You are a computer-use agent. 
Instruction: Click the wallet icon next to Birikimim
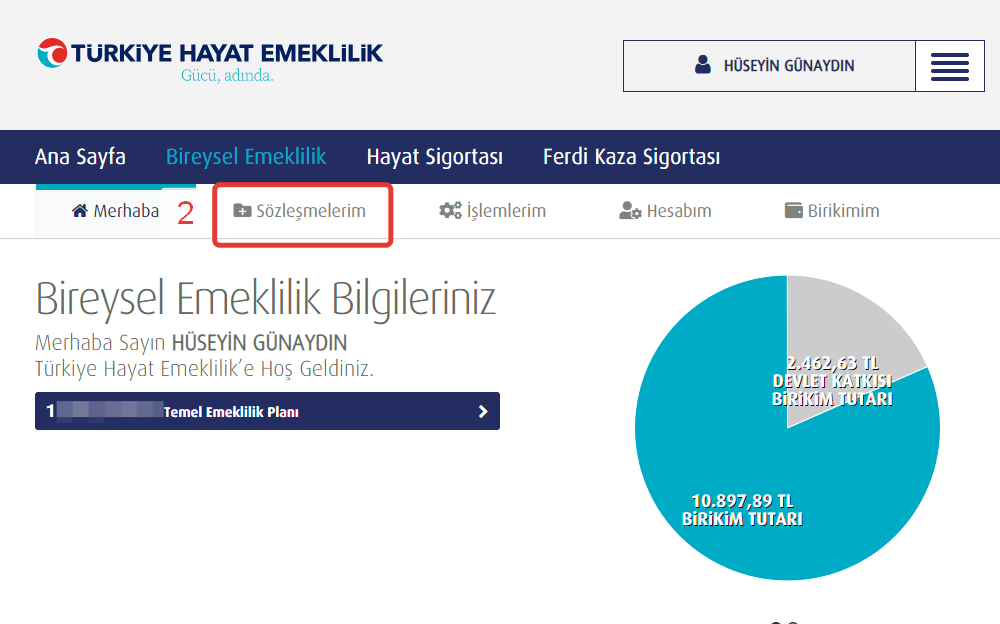(792, 210)
